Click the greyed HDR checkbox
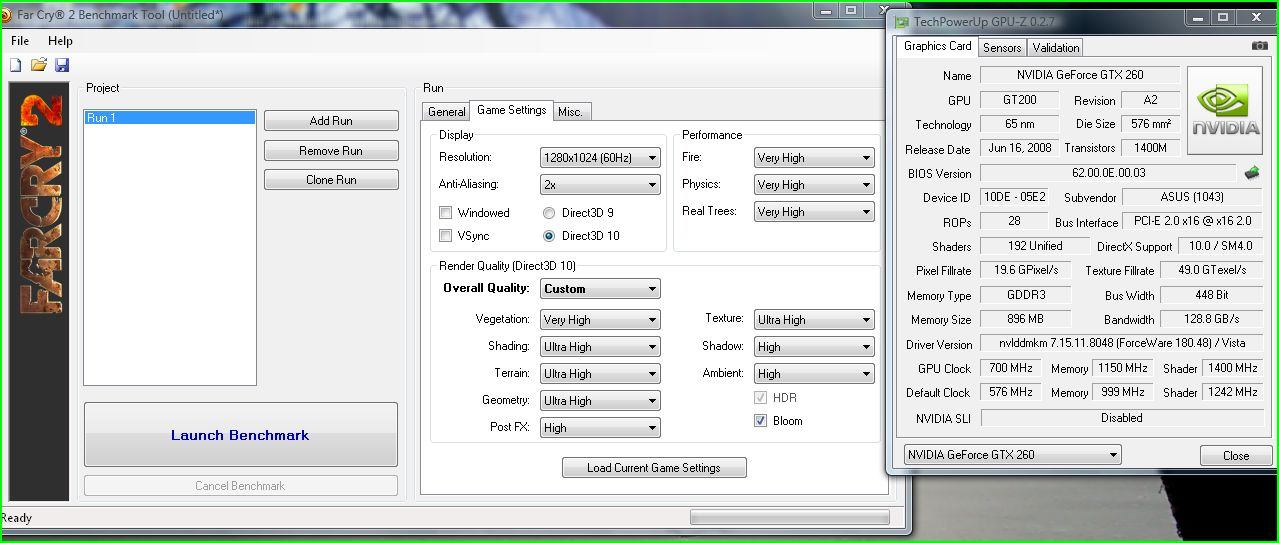 [x=761, y=398]
